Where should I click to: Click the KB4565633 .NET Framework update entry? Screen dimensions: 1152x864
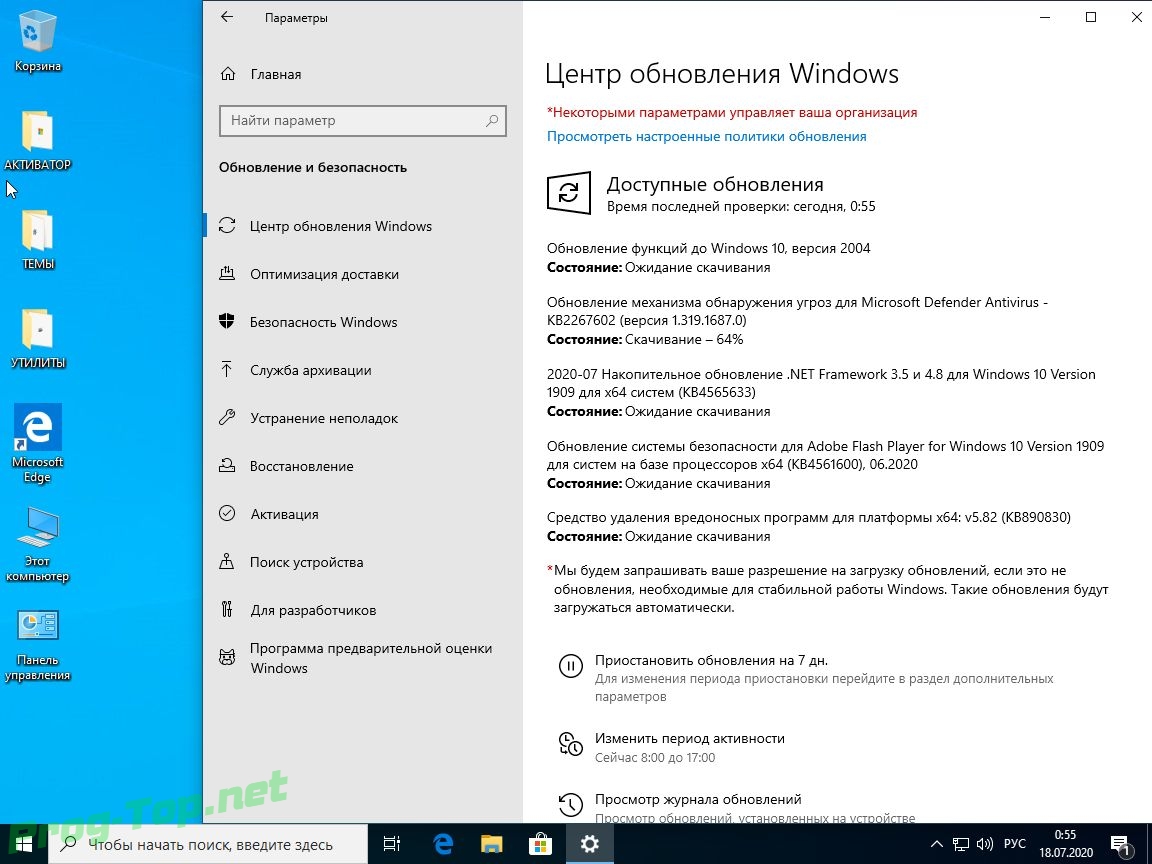(x=821, y=392)
